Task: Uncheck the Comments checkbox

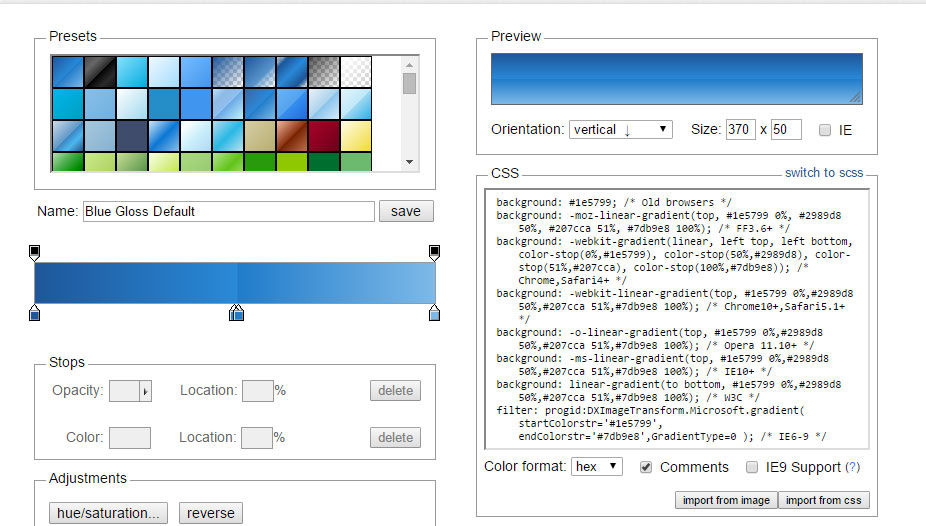Action: point(646,467)
